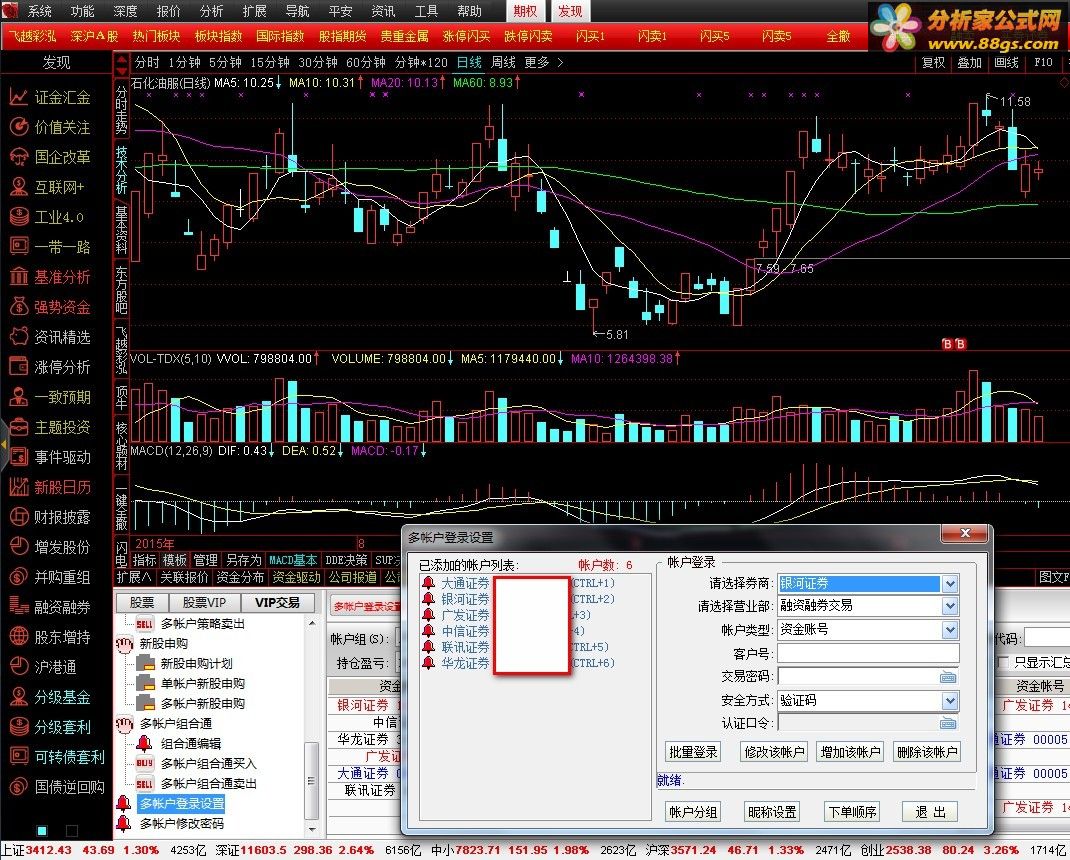Click 复权 button above chart
This screenshot has height=860, width=1070.
point(933,63)
